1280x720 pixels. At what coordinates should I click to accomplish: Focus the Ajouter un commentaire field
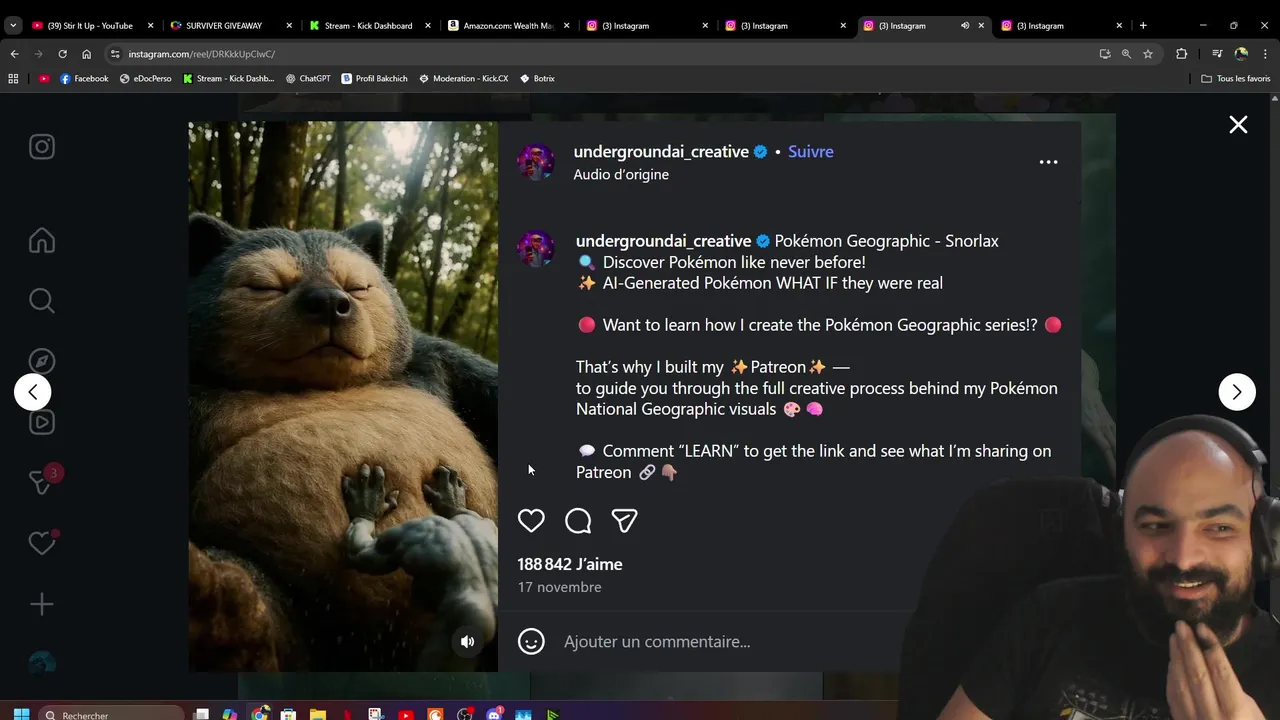pos(657,642)
